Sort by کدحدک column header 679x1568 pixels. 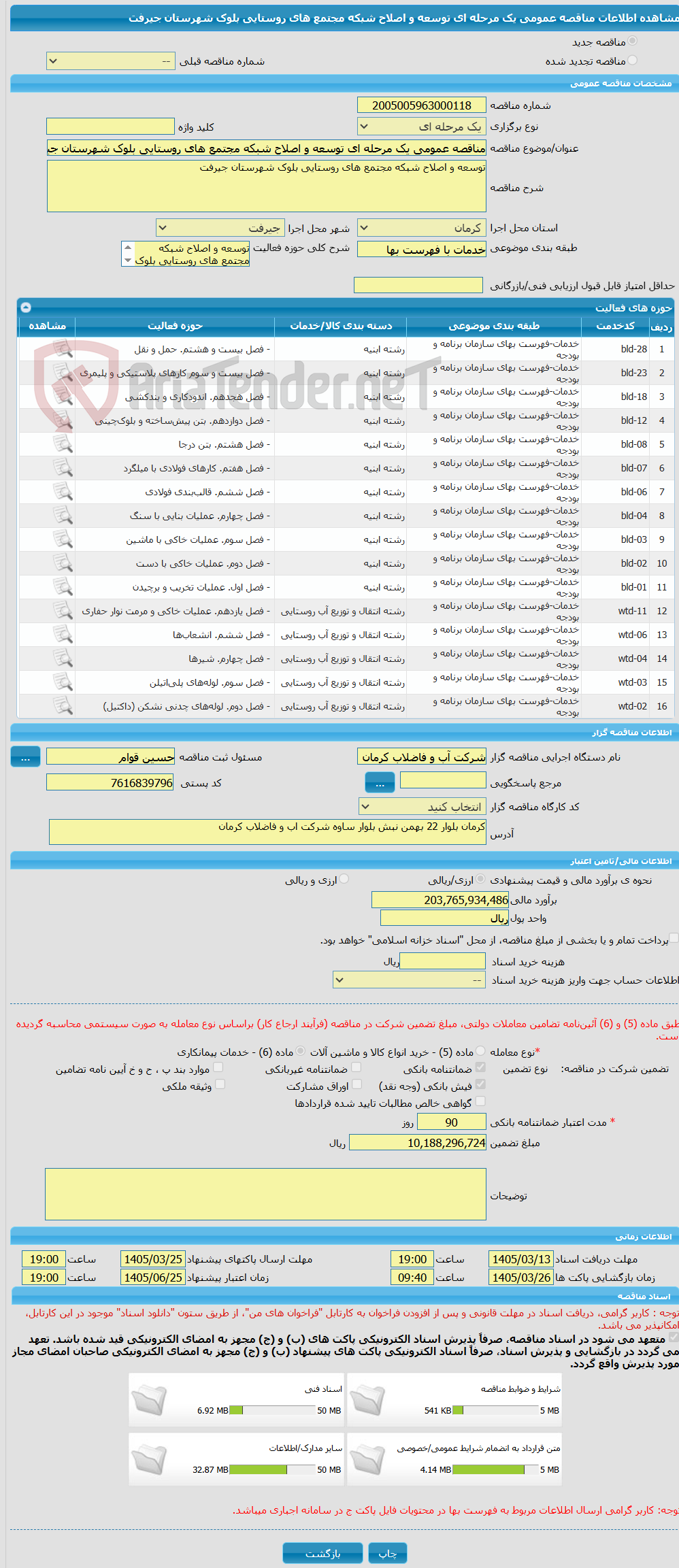tap(615, 326)
